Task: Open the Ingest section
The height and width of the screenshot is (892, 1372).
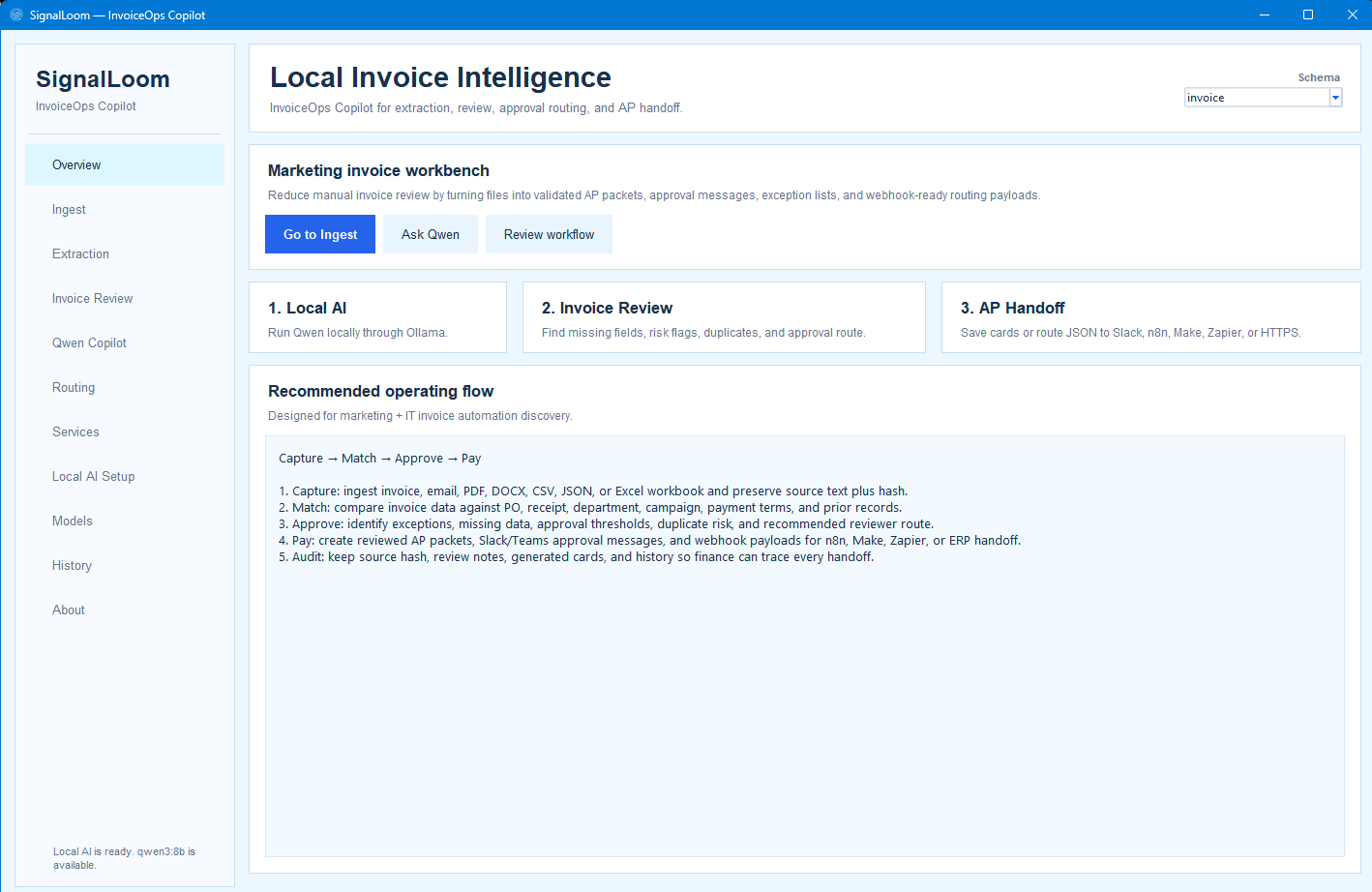Action: [x=125, y=209]
